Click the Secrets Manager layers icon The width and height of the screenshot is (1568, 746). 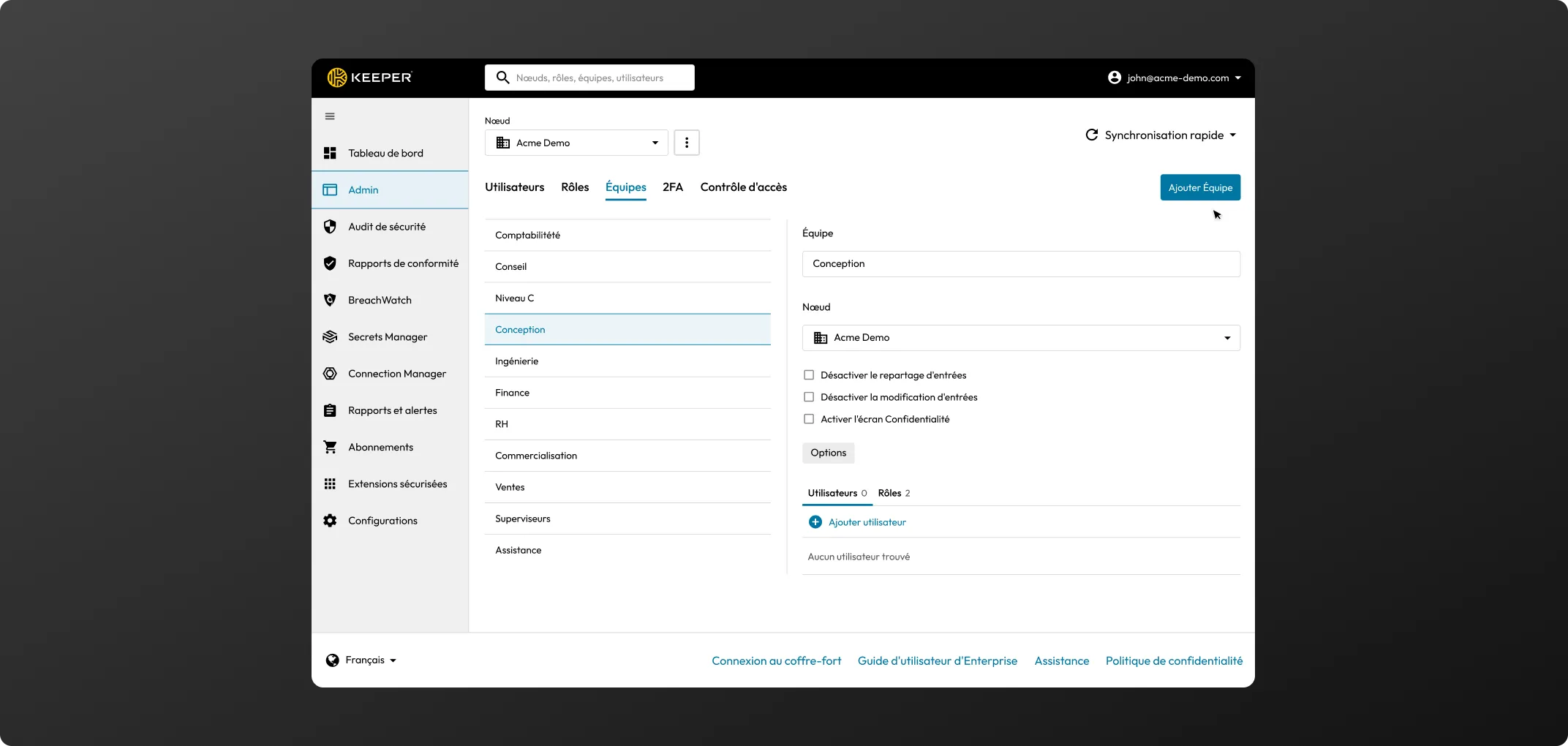(x=330, y=336)
